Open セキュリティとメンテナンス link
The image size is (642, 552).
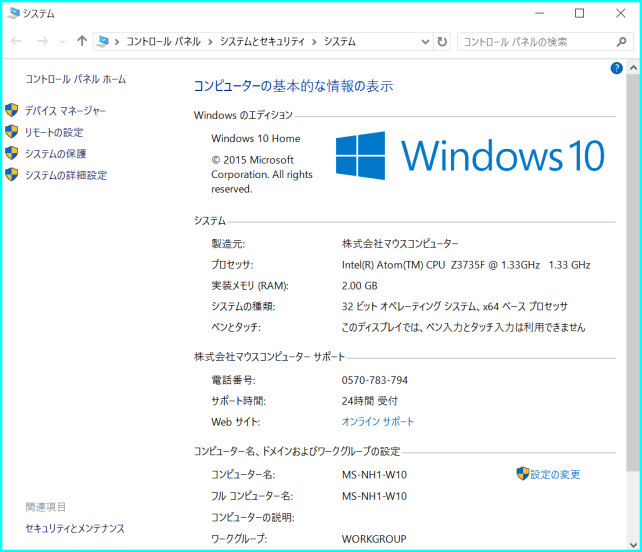(75, 529)
